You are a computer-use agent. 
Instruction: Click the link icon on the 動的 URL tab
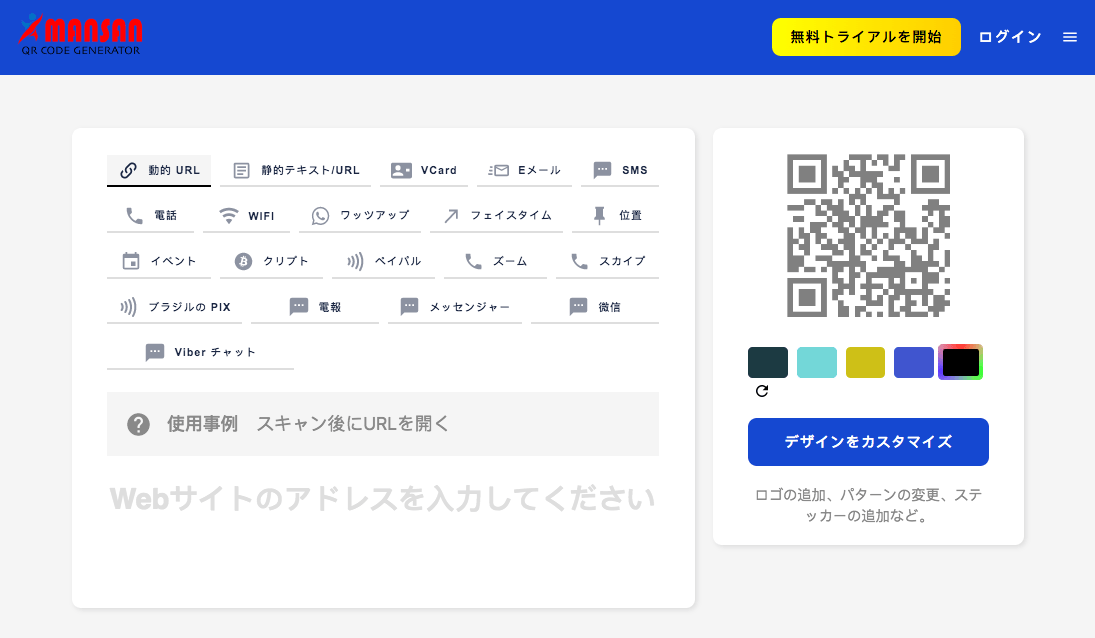click(128, 170)
